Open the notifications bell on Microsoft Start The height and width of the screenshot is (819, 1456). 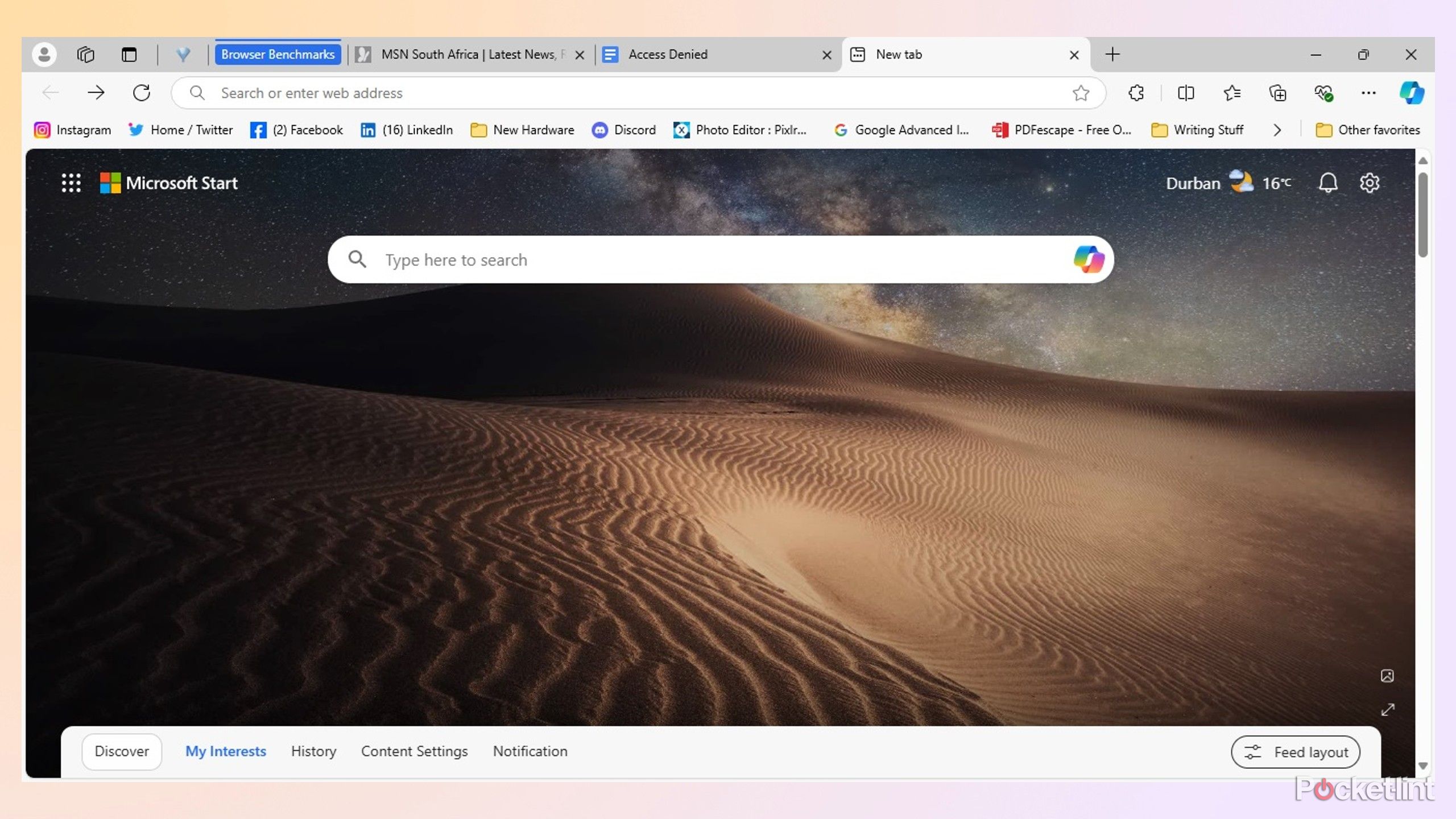[x=1328, y=183]
